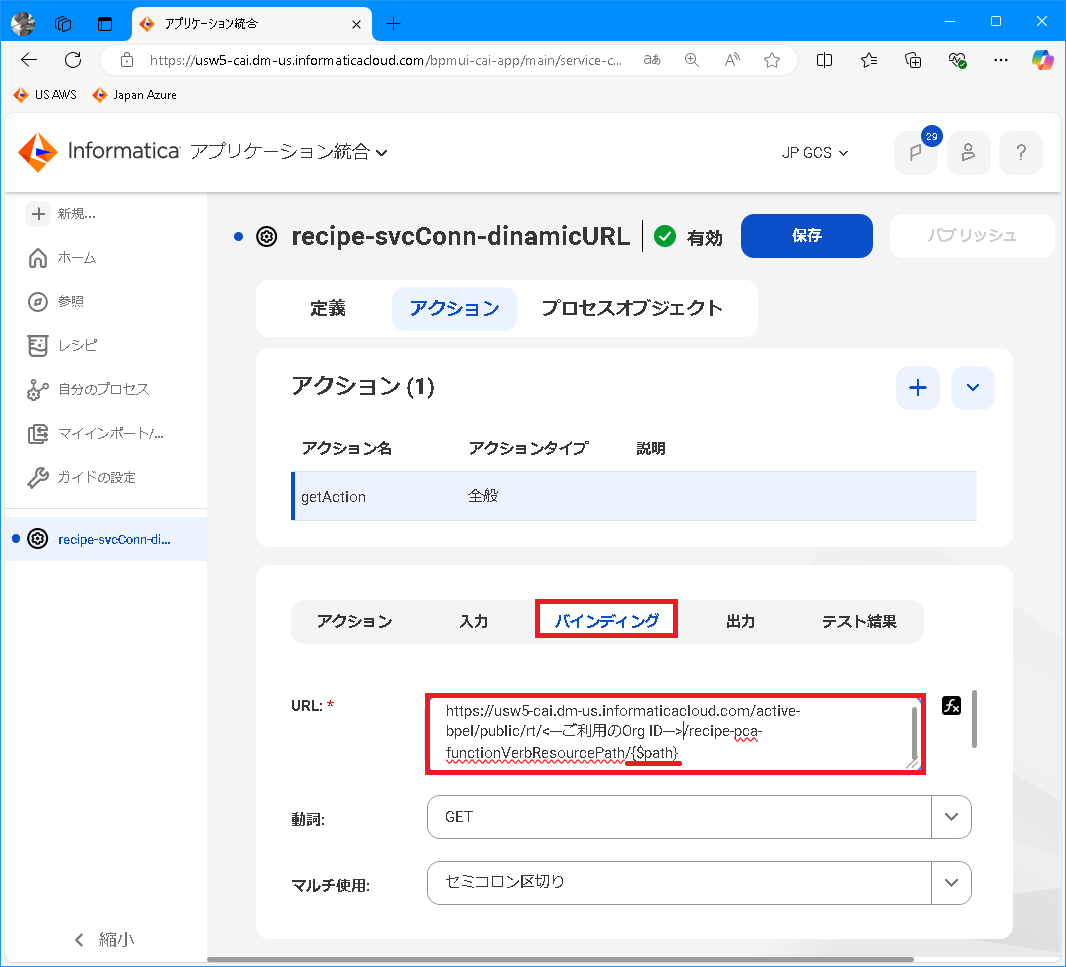Select the upper アクション tab
This screenshot has height=967, width=1066.
coord(454,309)
